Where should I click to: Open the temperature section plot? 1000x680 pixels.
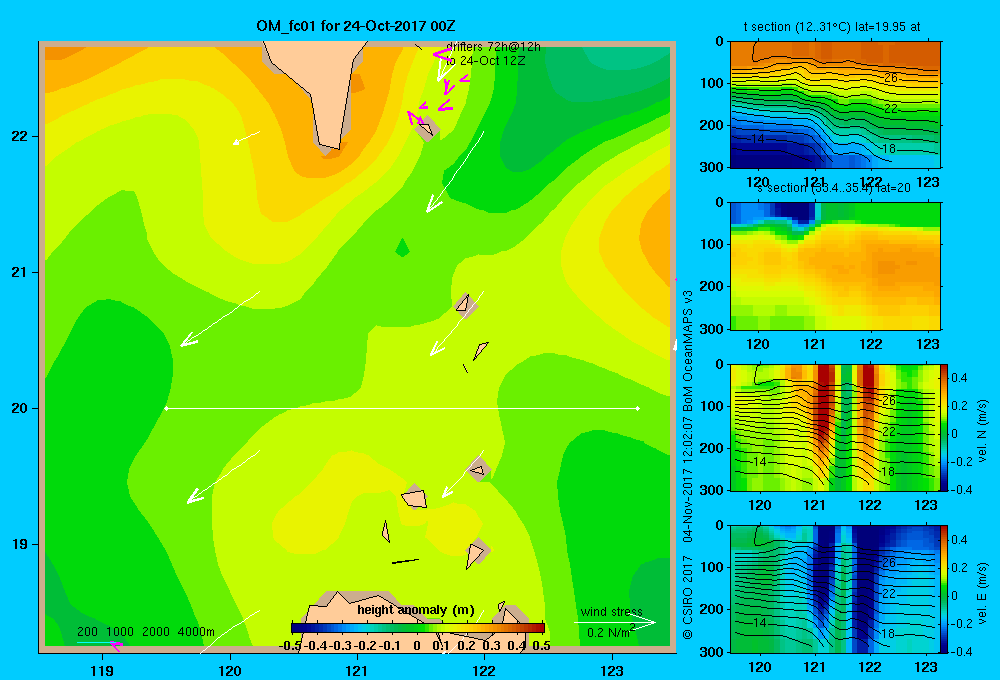pyautogui.click(x=835, y=105)
